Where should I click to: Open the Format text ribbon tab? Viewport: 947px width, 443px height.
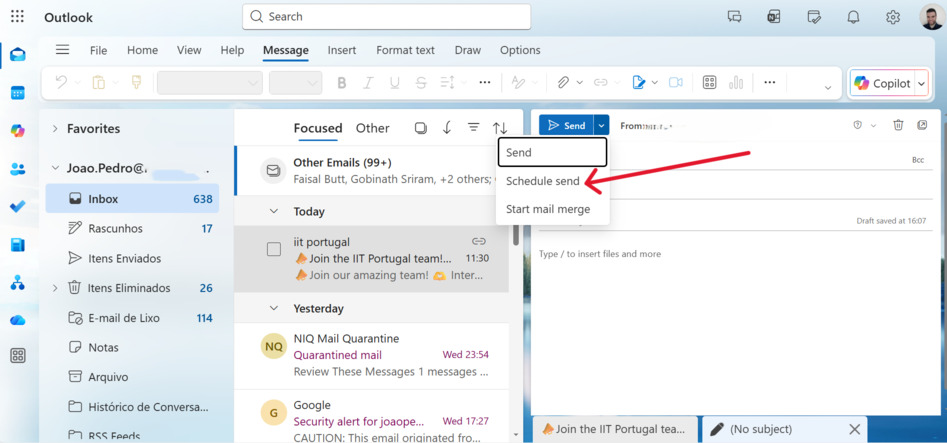tap(405, 50)
